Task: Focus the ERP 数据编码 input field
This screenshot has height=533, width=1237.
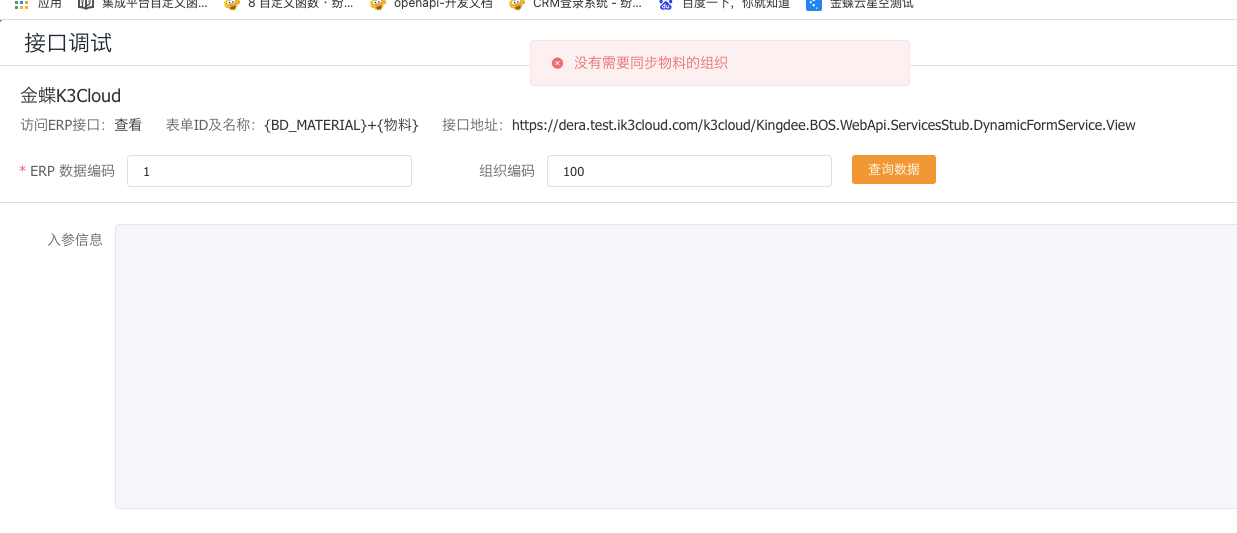Action: tap(270, 171)
